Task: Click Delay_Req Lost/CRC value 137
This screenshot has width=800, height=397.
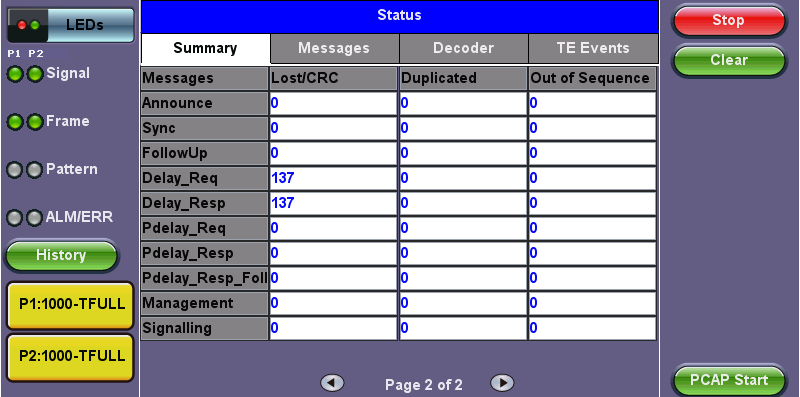Action: pos(333,179)
